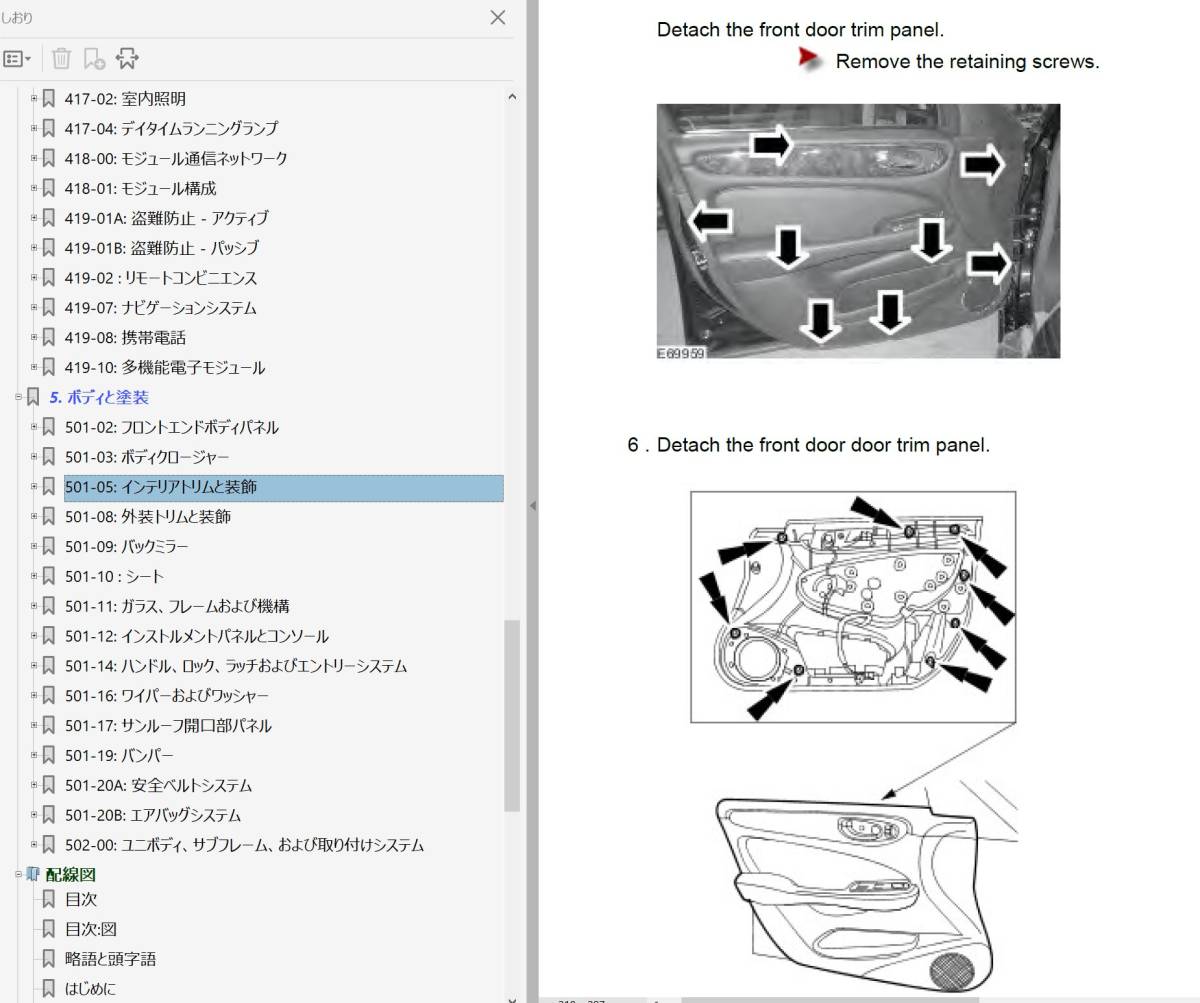The width and height of the screenshot is (1200, 1003).
Task: Open bookmark 501-02: フロントエンドボディパネル
Action: tap(172, 427)
